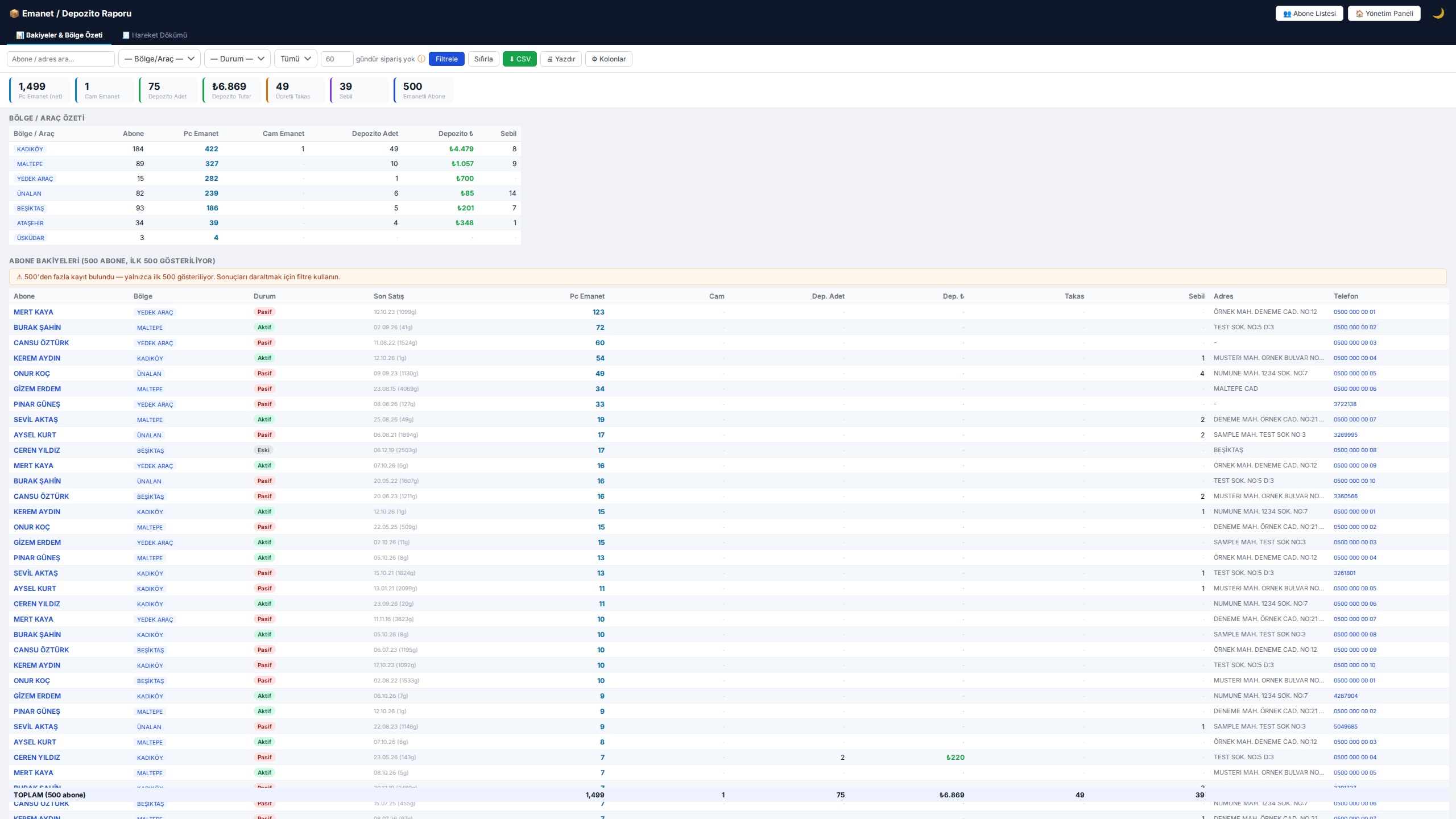Click the Emanetli Abone 500 card

[x=423, y=90]
